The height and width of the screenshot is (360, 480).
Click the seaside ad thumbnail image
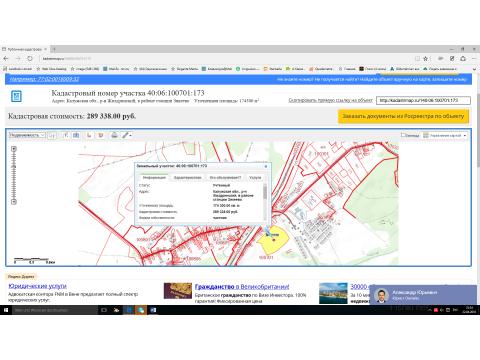333,293
